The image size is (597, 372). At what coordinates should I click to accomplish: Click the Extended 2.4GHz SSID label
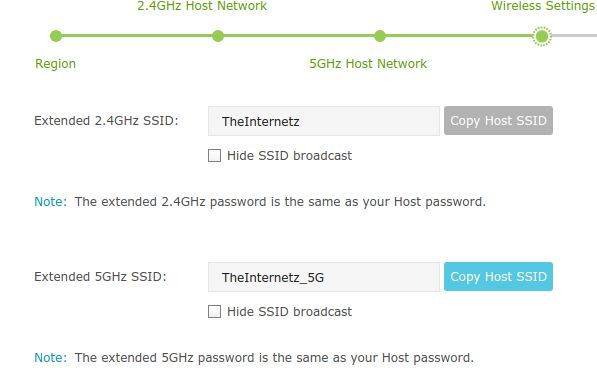[106, 121]
